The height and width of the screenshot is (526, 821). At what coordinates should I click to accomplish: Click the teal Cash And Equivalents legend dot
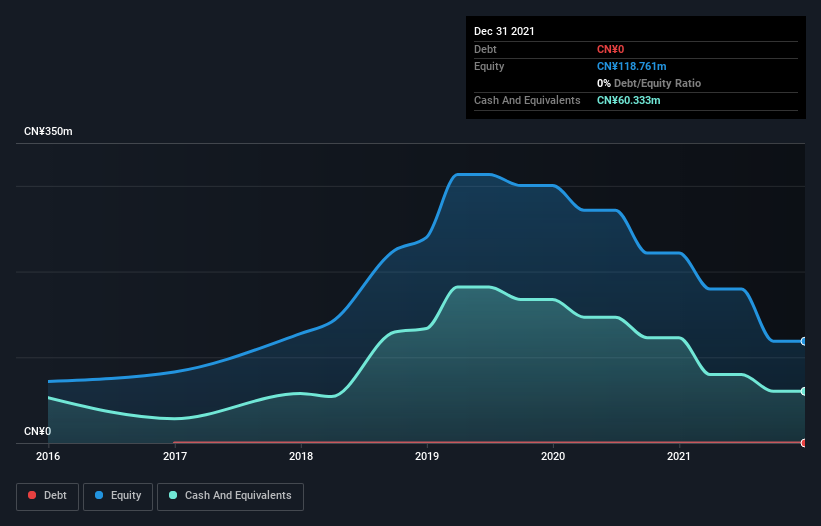pos(174,495)
